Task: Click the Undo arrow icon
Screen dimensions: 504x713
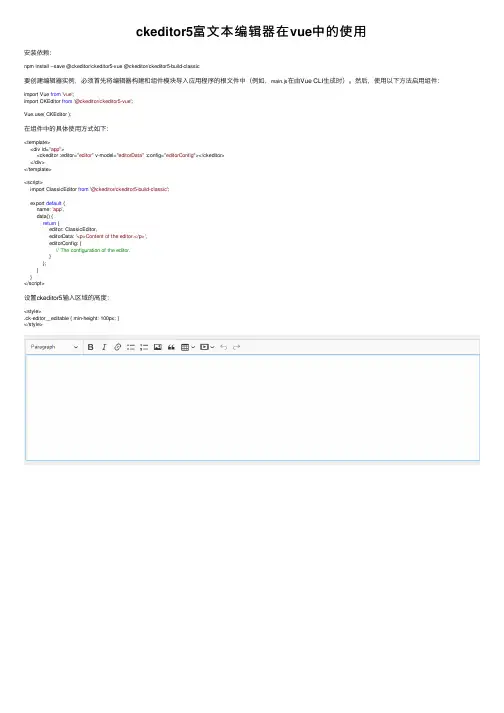Action: pos(223,347)
